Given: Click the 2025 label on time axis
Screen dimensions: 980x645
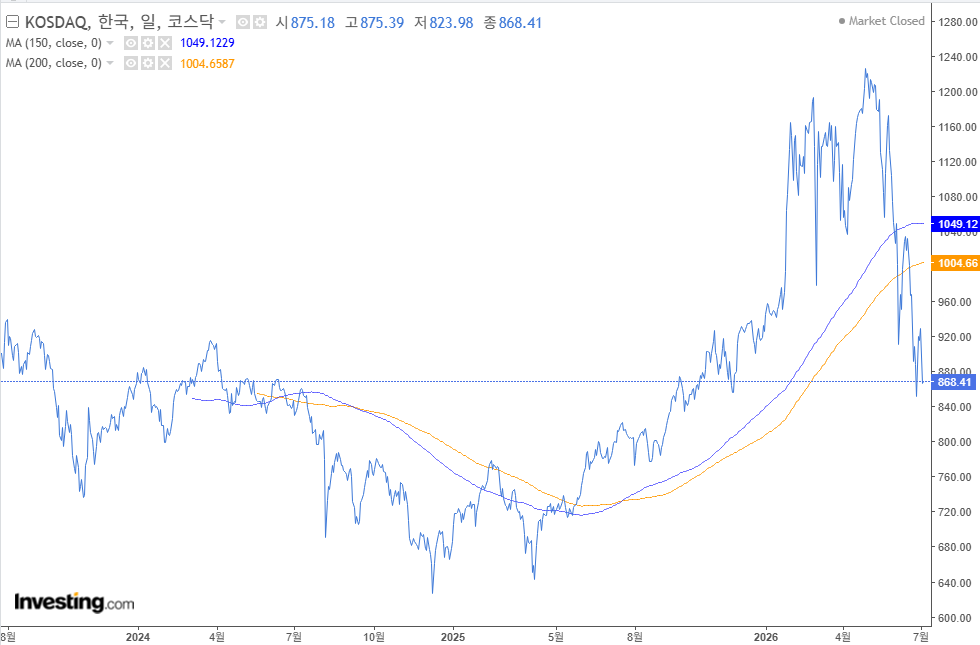Looking at the screenshot, I should (452, 637).
